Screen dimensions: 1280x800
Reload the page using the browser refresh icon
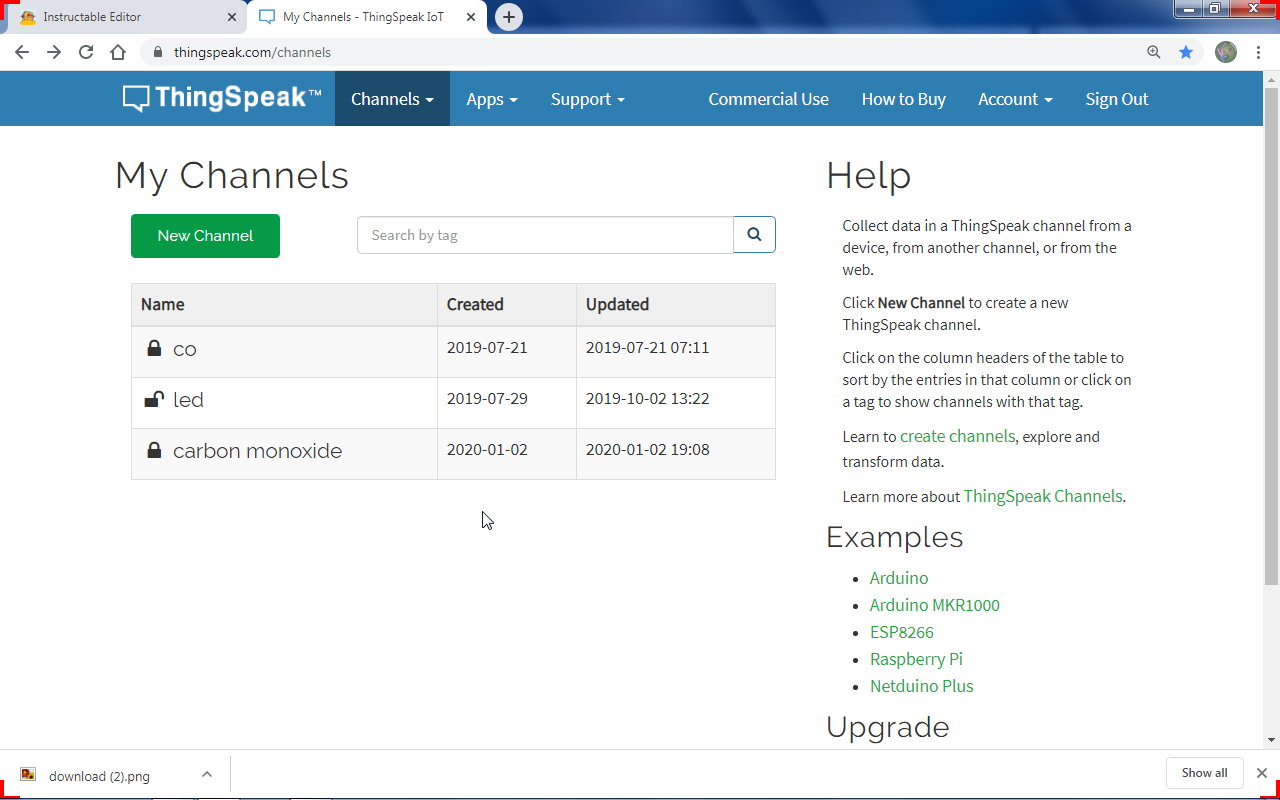(86, 52)
